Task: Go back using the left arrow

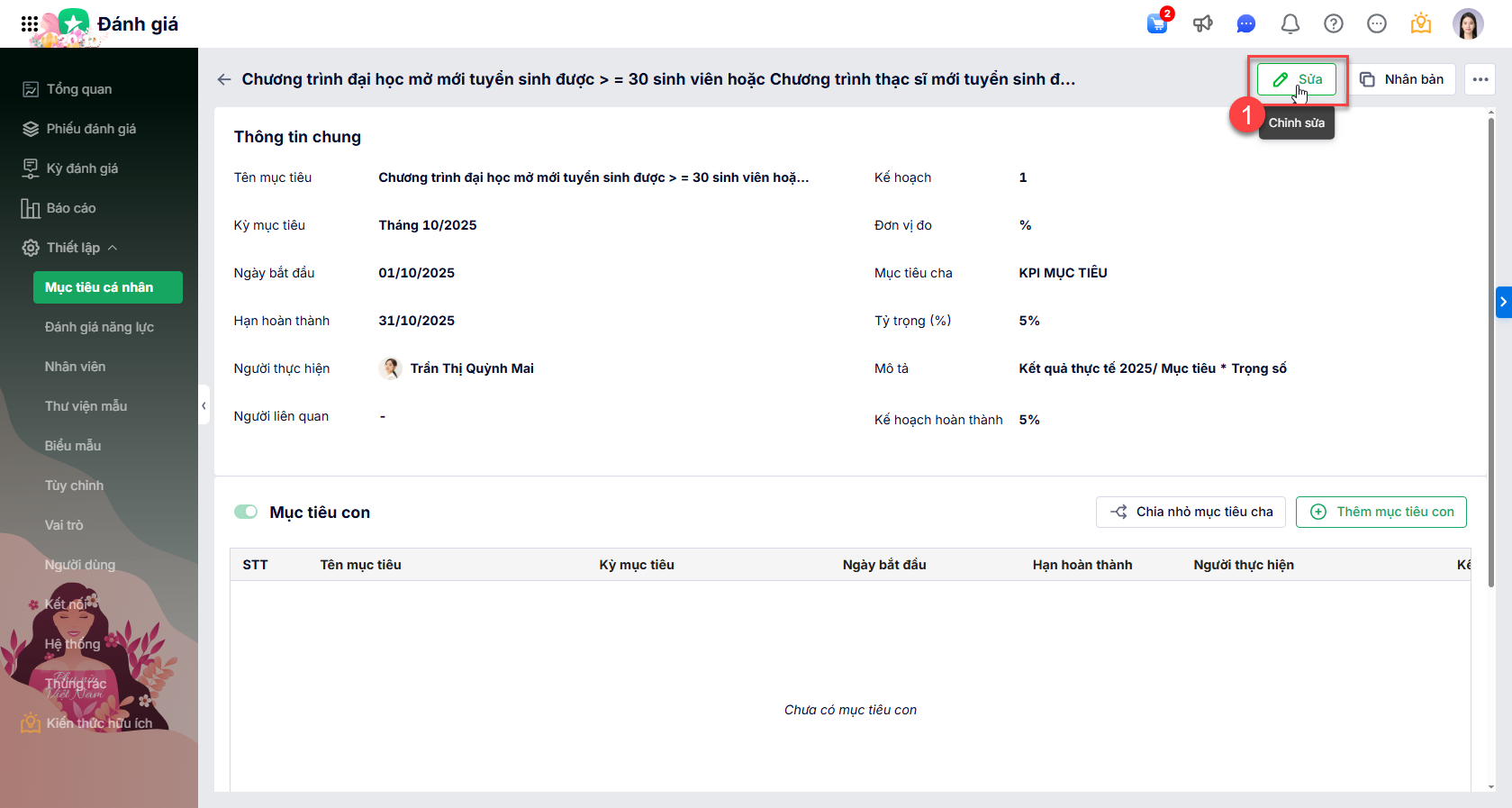Action: (x=224, y=79)
